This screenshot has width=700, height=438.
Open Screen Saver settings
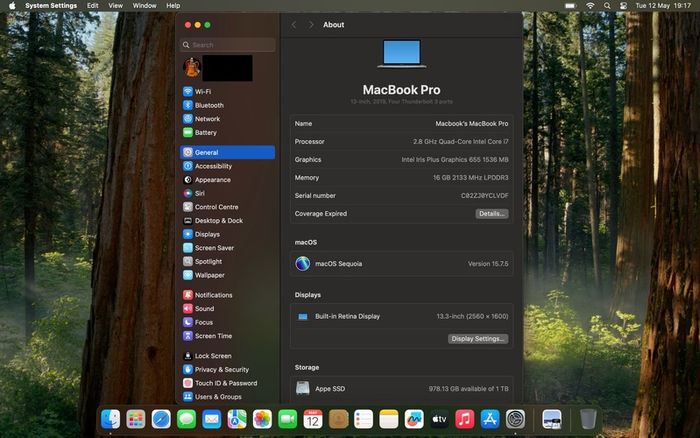[x=228, y=248]
